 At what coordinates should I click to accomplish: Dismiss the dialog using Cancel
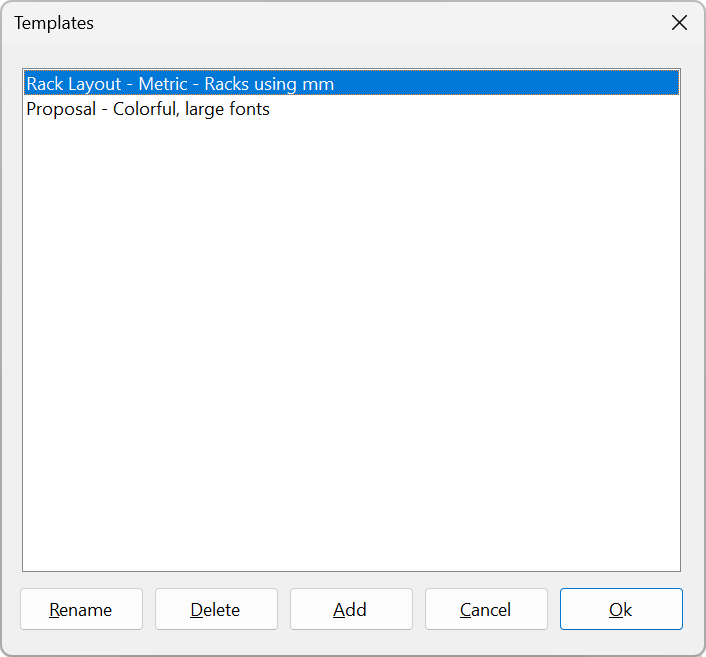click(486, 609)
